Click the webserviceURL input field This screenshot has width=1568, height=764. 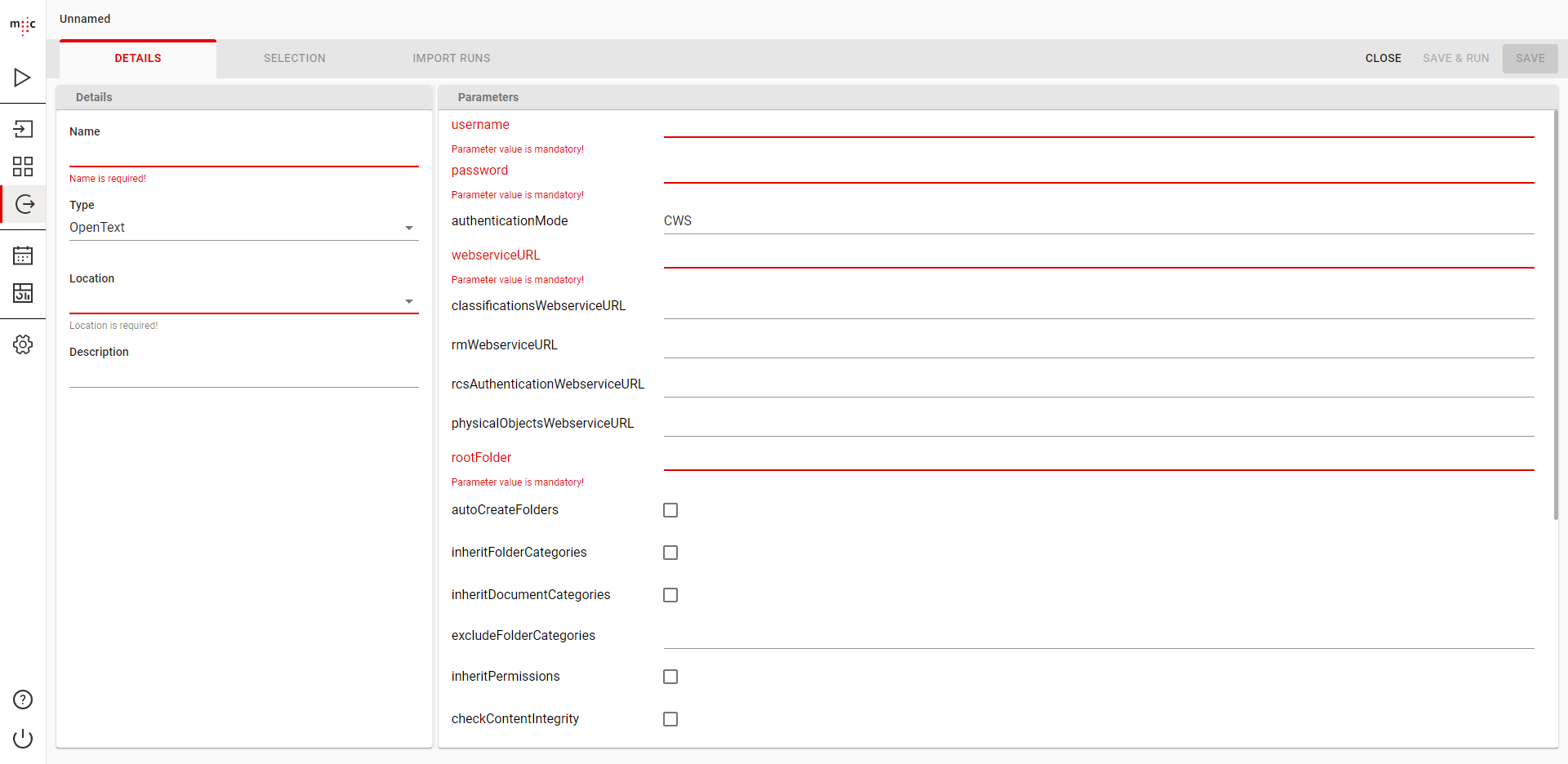[x=1098, y=255]
